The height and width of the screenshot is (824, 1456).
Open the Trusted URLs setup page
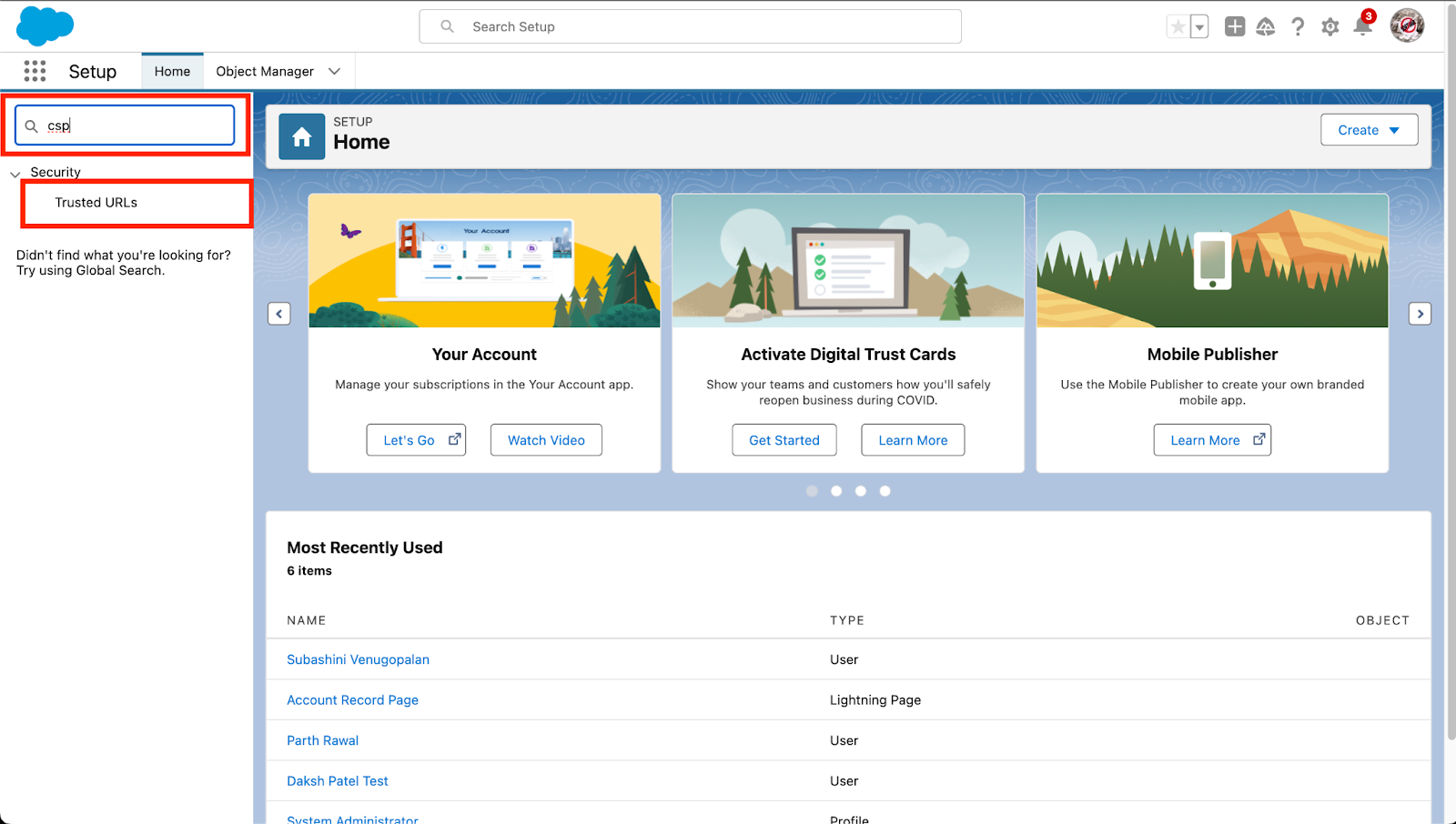click(x=95, y=203)
